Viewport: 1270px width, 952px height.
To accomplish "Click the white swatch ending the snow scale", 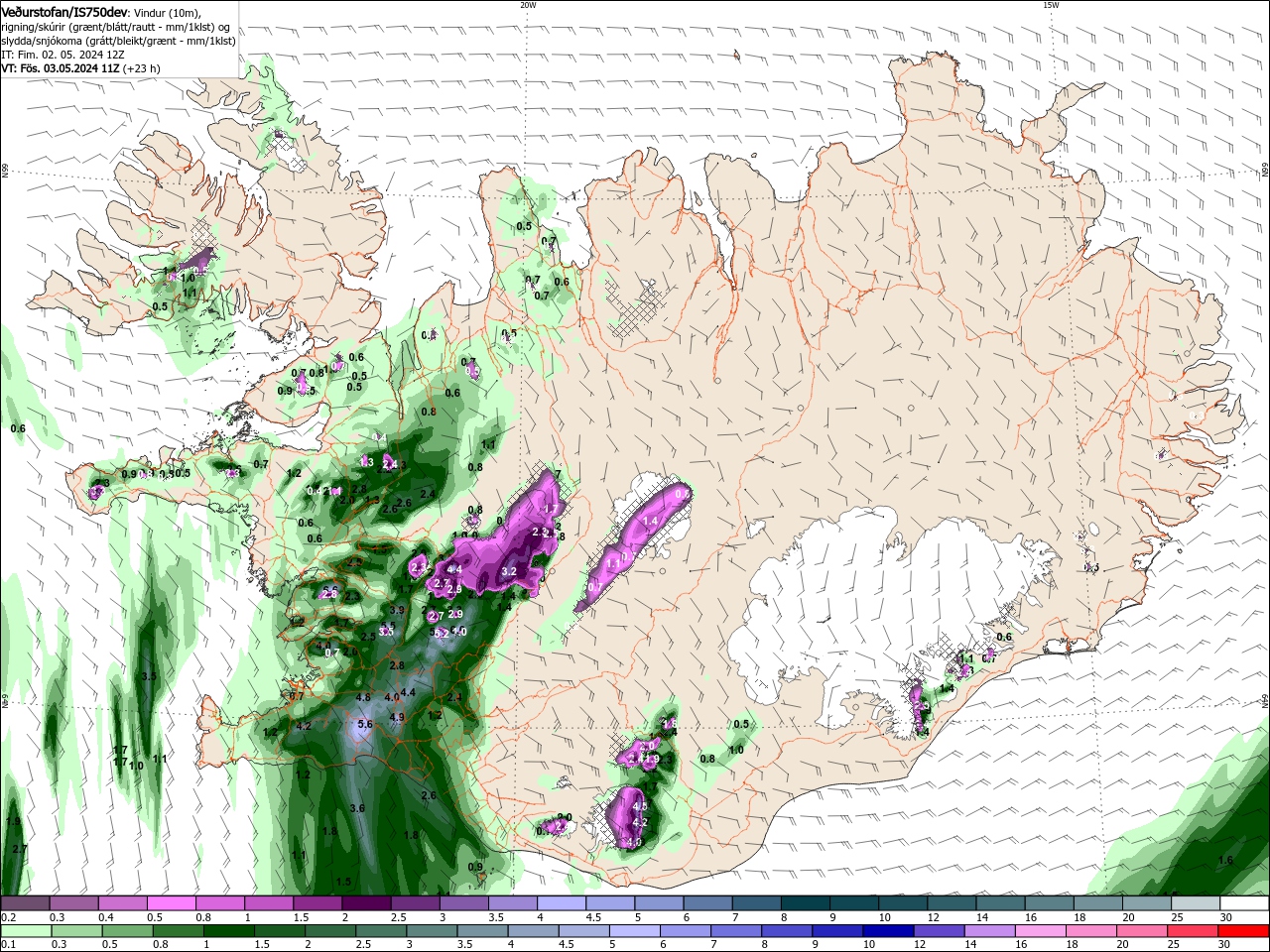I will point(1243,903).
